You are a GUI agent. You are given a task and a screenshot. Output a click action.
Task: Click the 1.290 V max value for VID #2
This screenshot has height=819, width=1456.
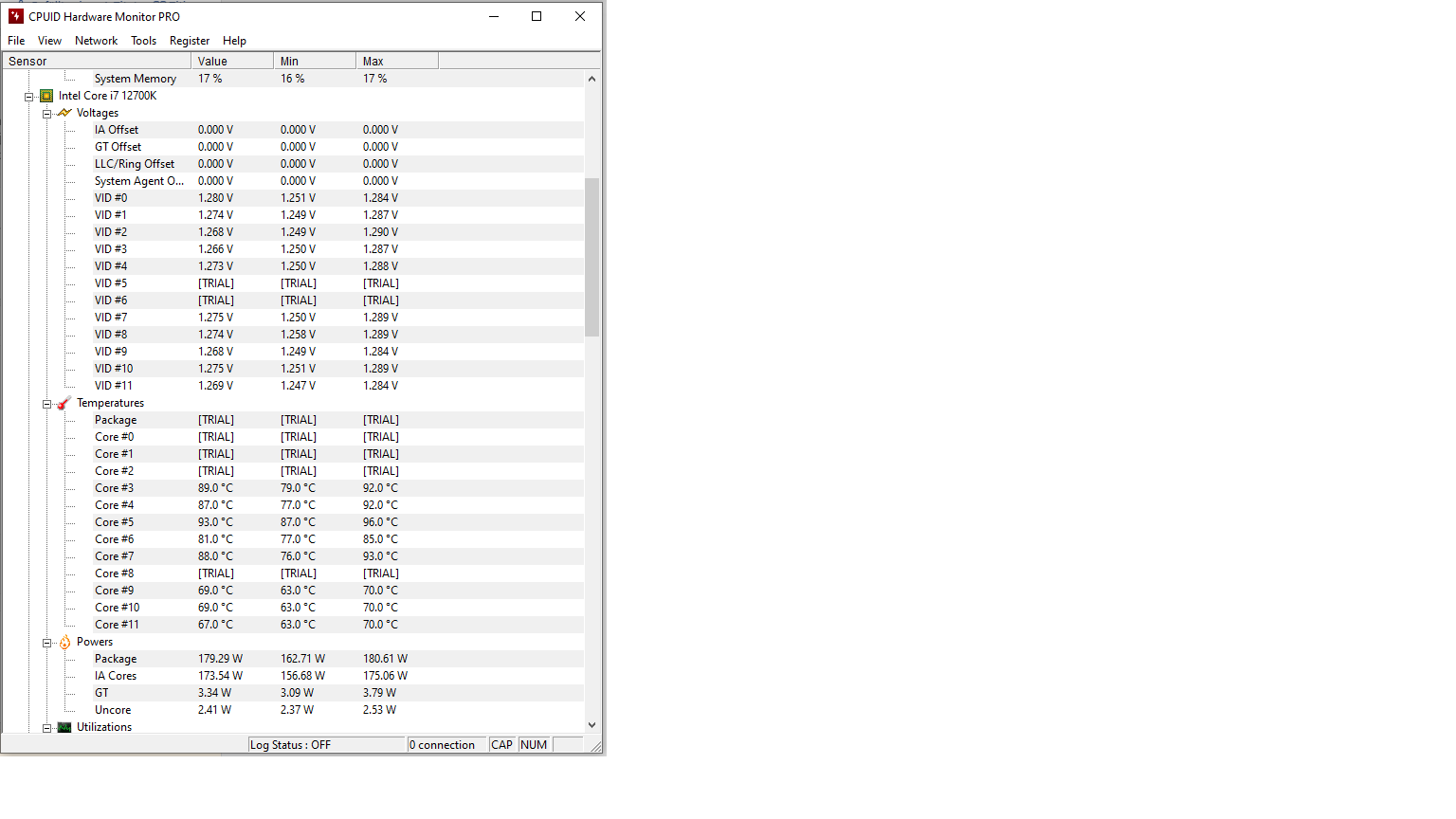pyautogui.click(x=380, y=232)
